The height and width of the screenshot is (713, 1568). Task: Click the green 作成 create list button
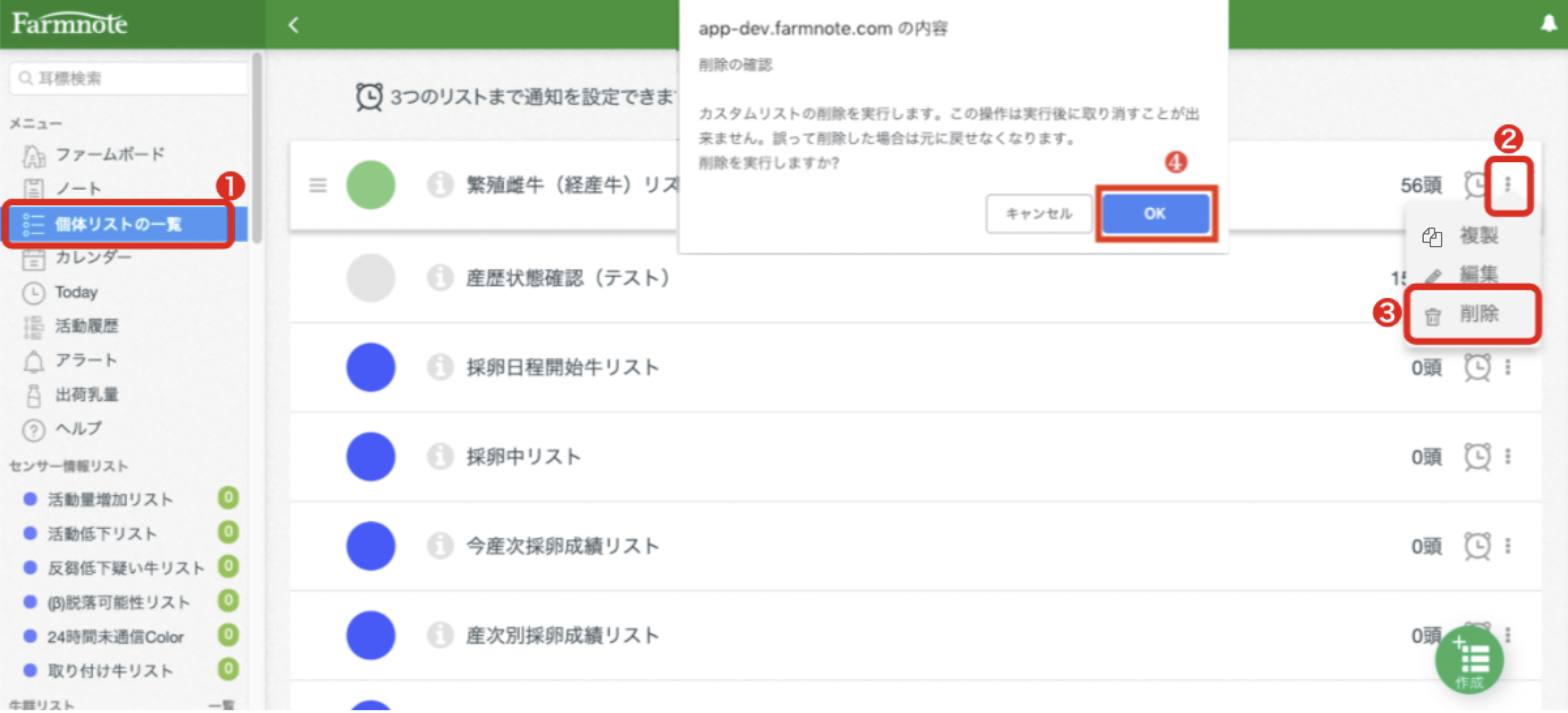tap(1470, 661)
